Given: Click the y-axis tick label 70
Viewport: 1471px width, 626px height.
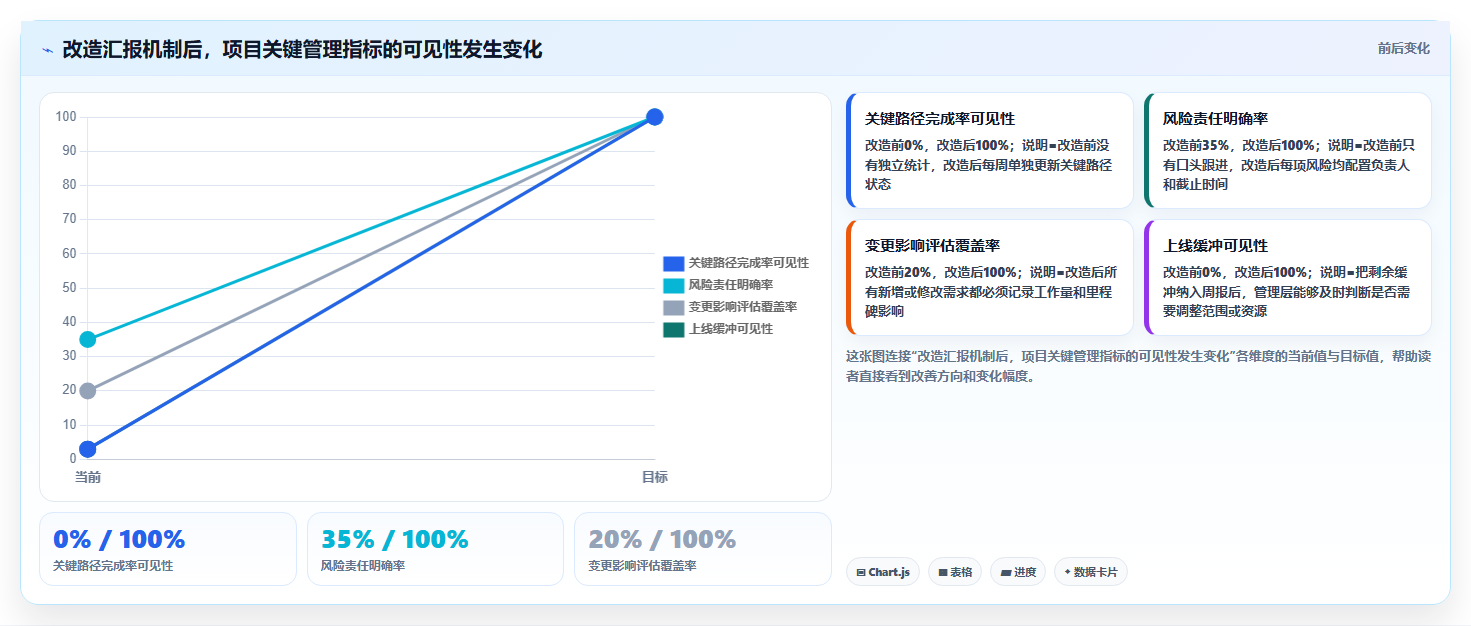Looking at the screenshot, I should tap(69, 219).
